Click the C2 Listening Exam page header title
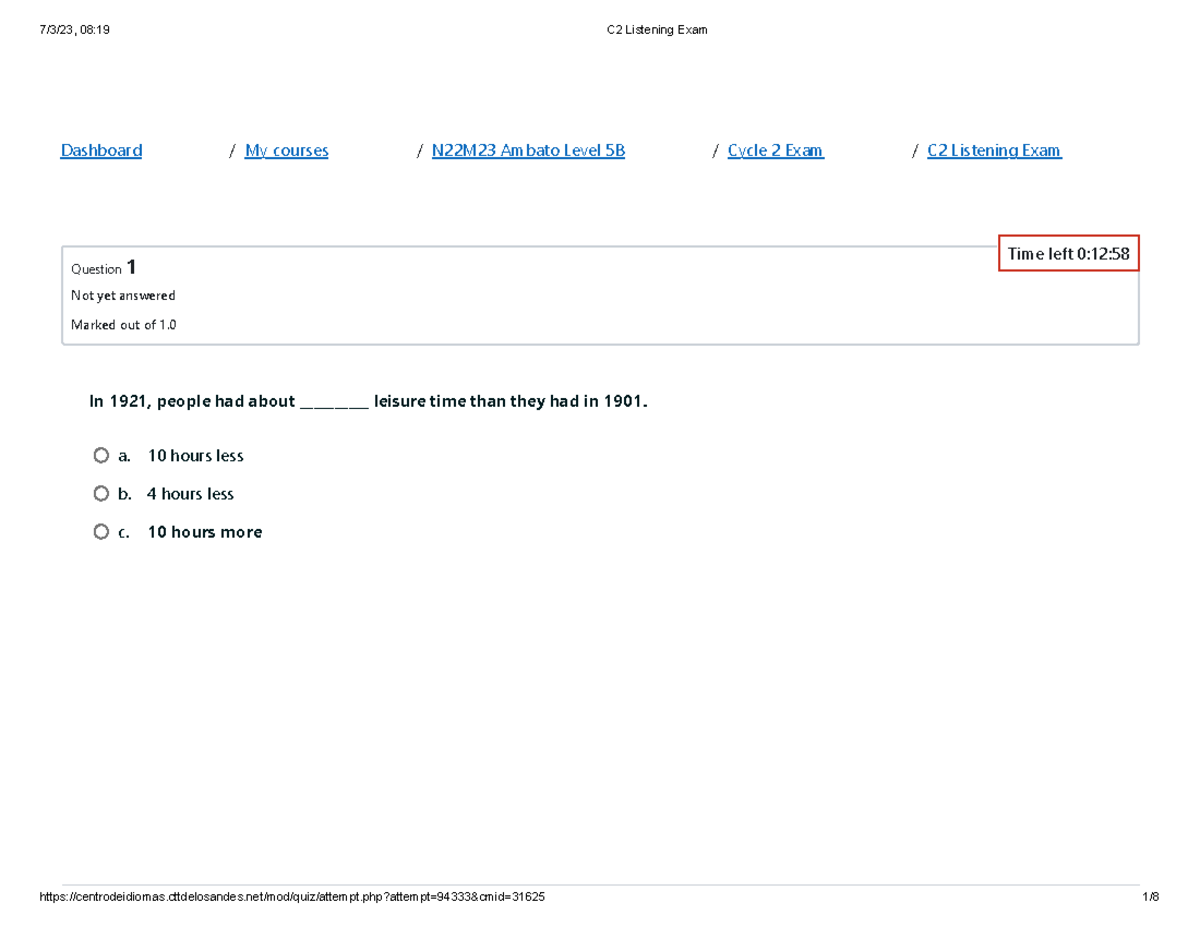 point(657,30)
